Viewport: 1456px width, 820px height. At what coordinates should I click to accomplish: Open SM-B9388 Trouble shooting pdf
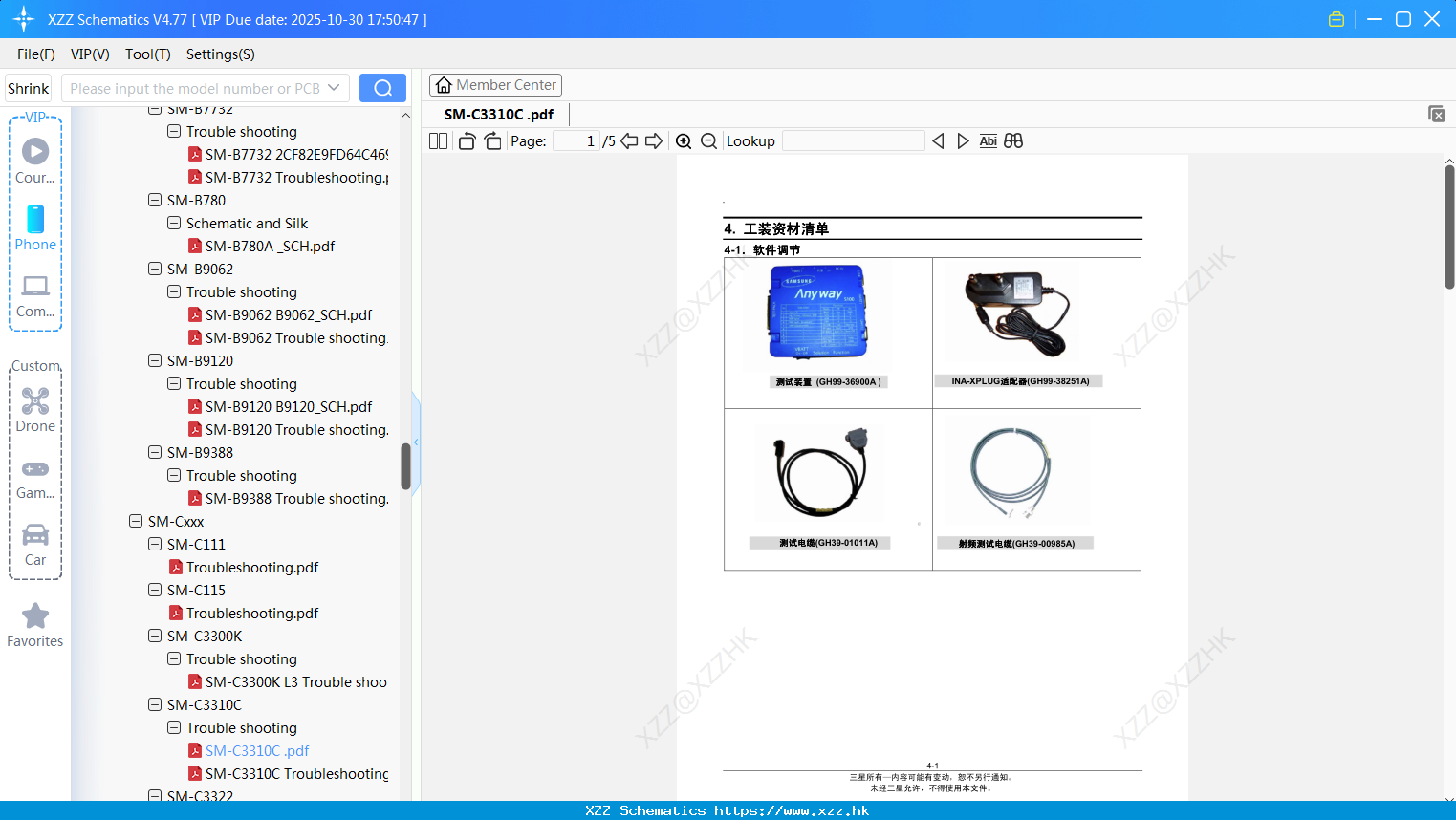(288, 498)
